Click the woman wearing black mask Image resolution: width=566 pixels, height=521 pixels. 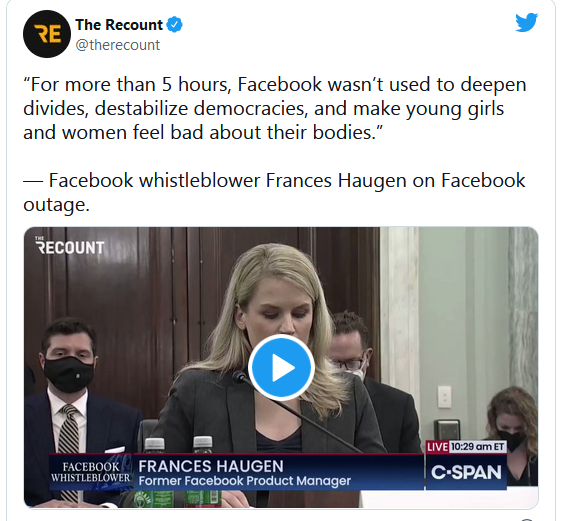click(513, 433)
